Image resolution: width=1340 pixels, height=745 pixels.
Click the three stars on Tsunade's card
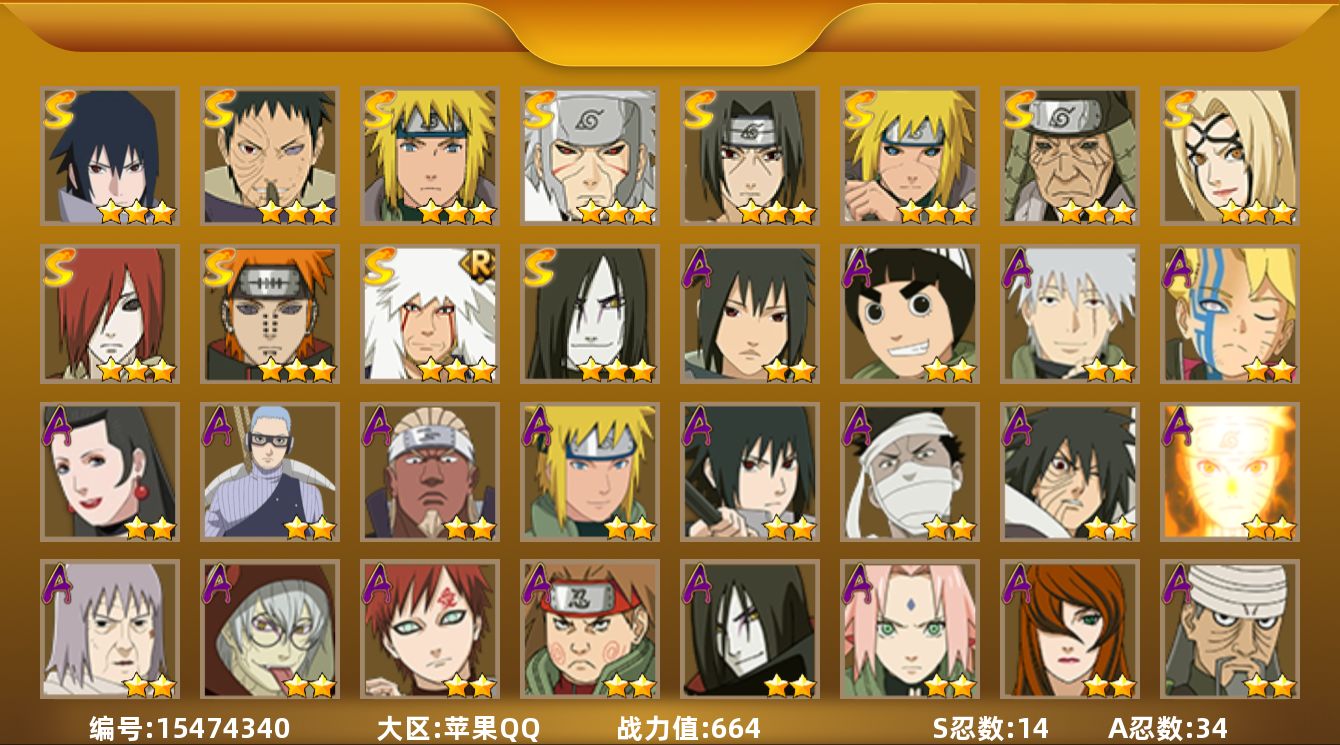(x=1257, y=212)
